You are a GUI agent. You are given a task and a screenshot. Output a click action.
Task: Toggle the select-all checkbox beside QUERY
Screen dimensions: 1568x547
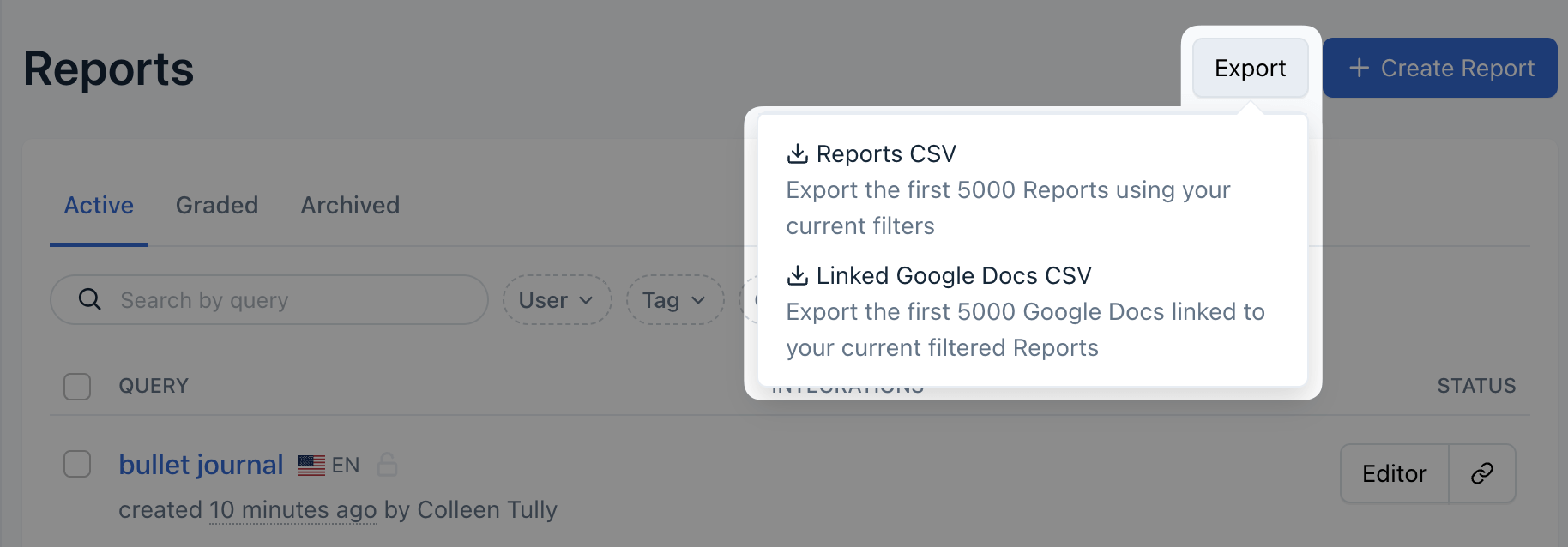click(77, 386)
